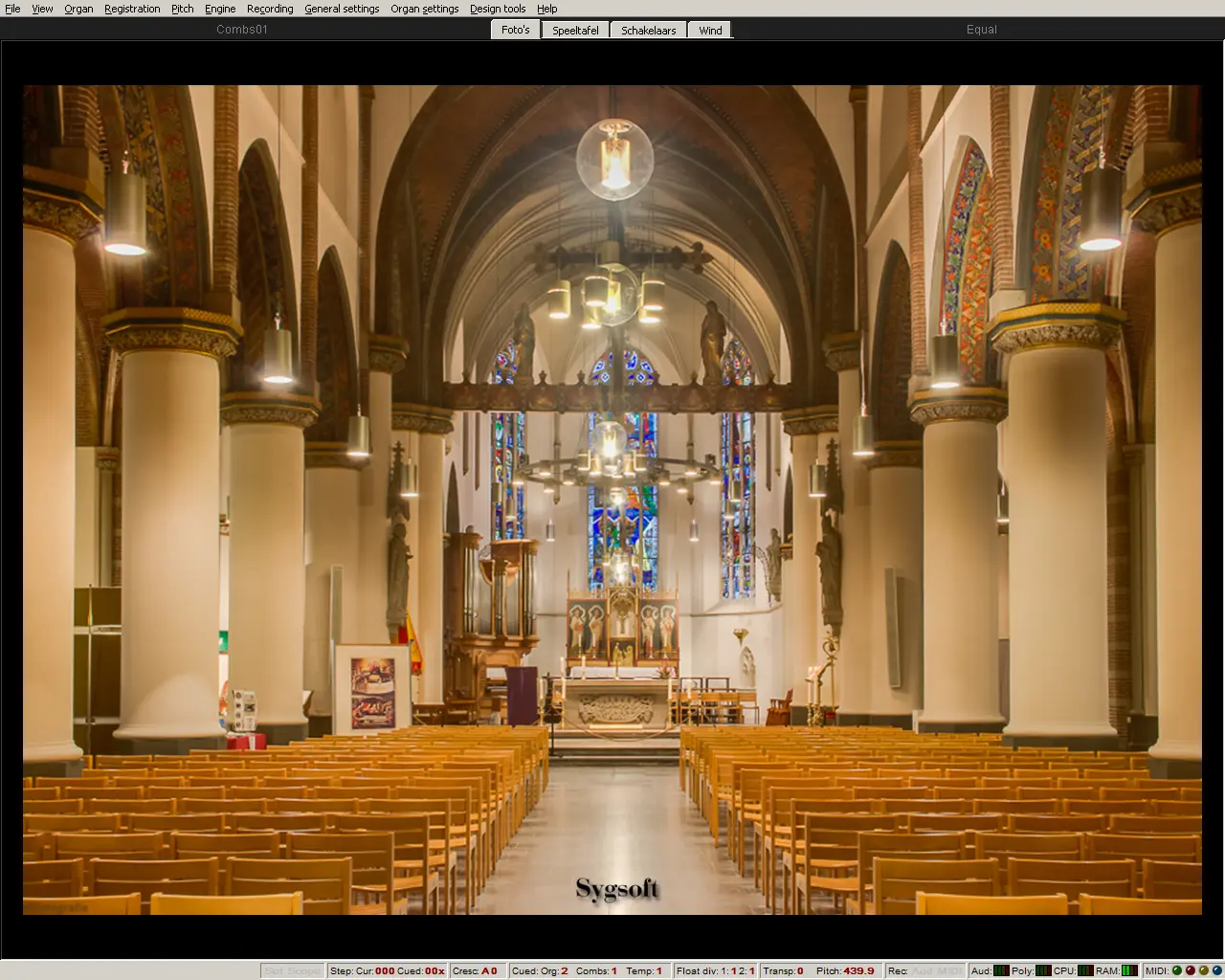Open the General settings menu
1225x980 pixels.
pyautogui.click(x=342, y=9)
